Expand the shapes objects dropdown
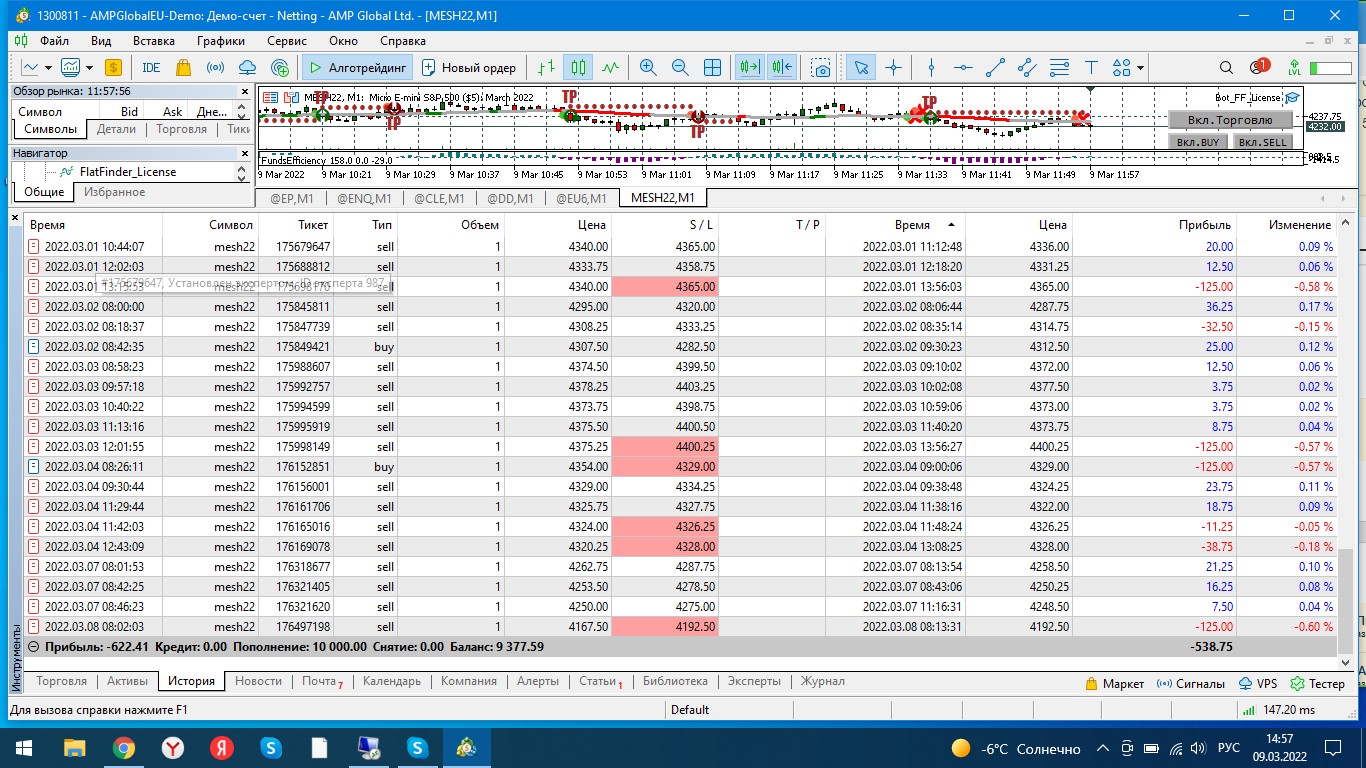This screenshot has width=1366, height=768. pyautogui.click(x=1140, y=68)
